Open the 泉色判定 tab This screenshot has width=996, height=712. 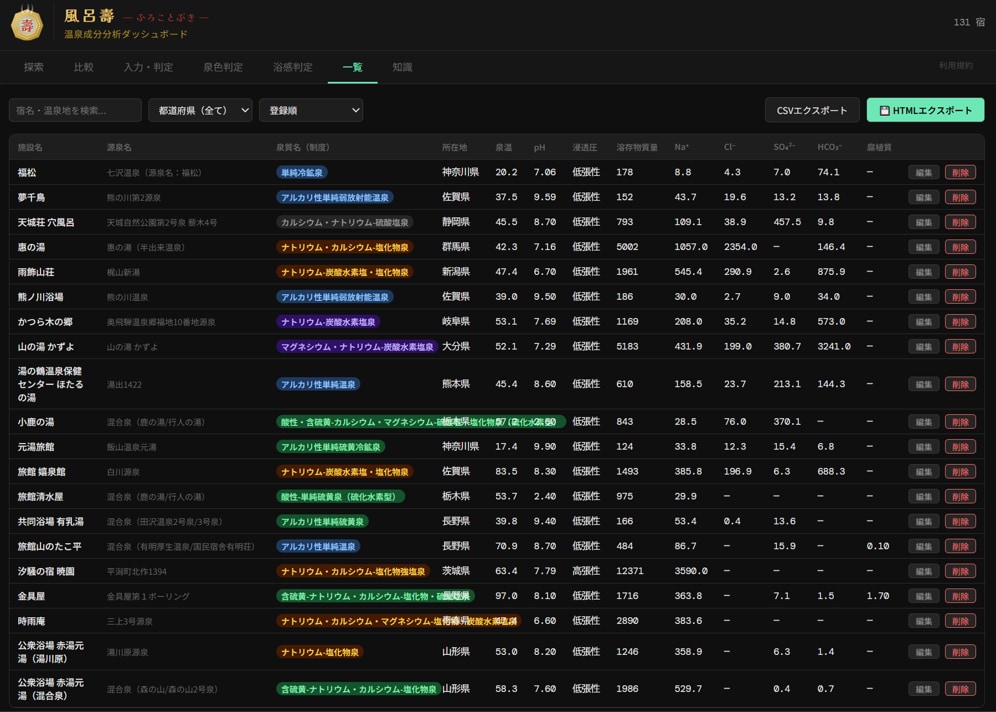pos(223,67)
